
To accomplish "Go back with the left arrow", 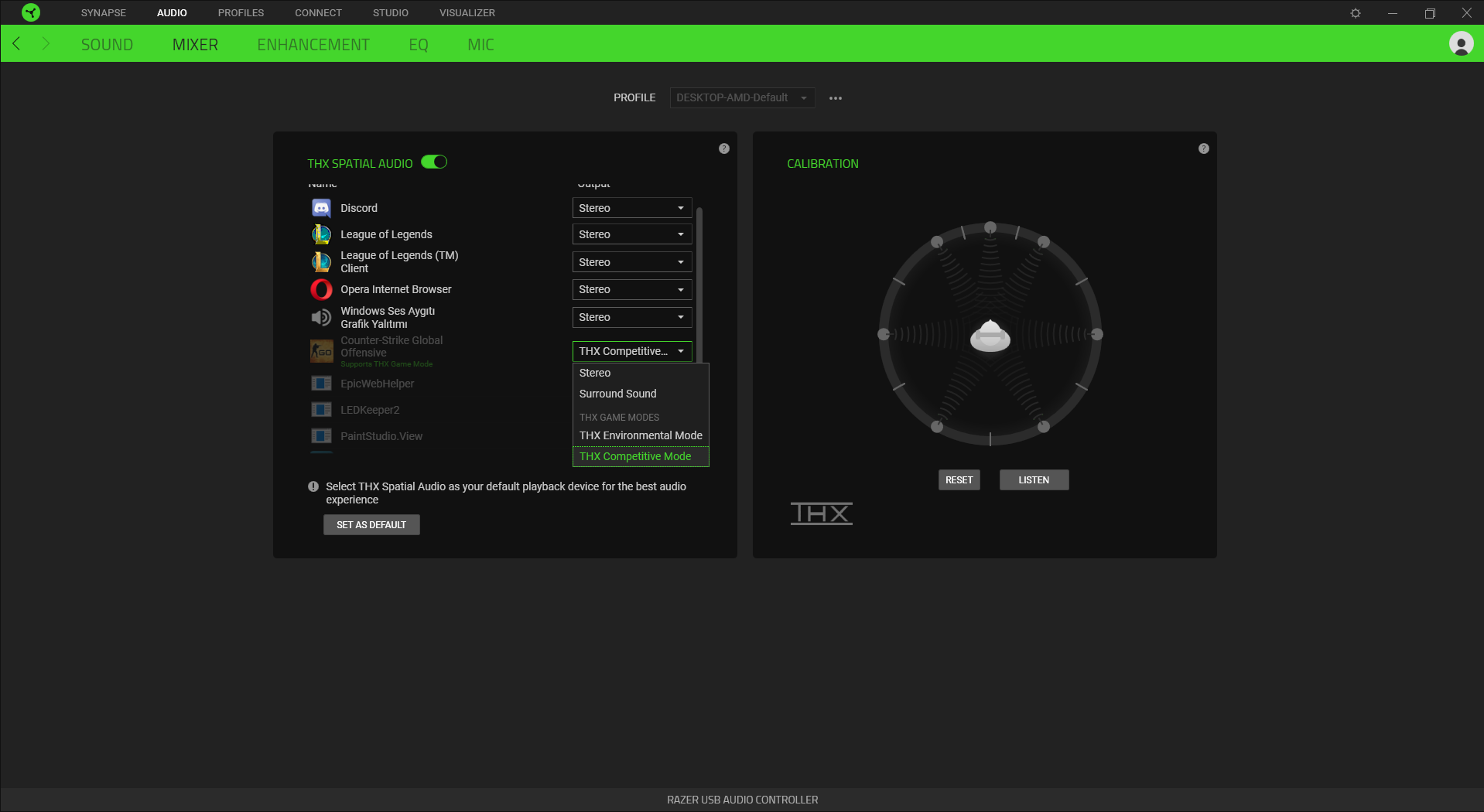I will pyautogui.click(x=17, y=44).
